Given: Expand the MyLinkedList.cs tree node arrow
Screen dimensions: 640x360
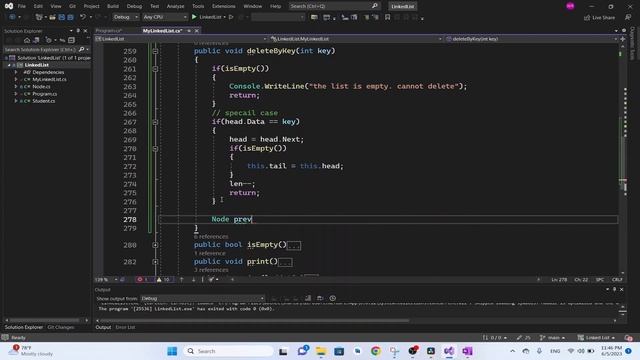Looking at the screenshot, I should coord(16,79).
